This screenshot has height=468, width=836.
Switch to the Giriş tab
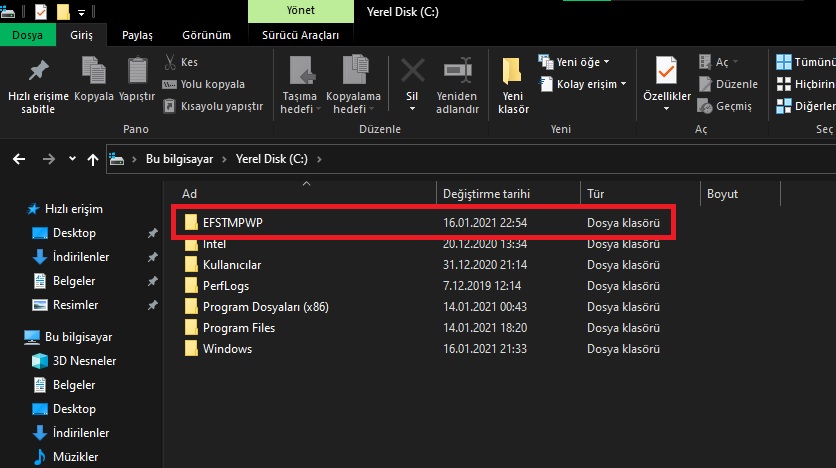coord(81,35)
